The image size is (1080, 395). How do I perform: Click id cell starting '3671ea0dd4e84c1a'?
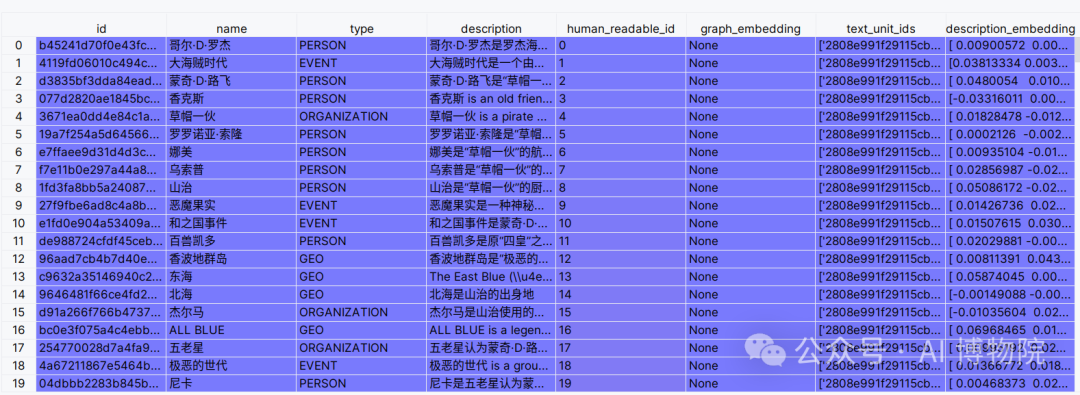tap(101, 116)
